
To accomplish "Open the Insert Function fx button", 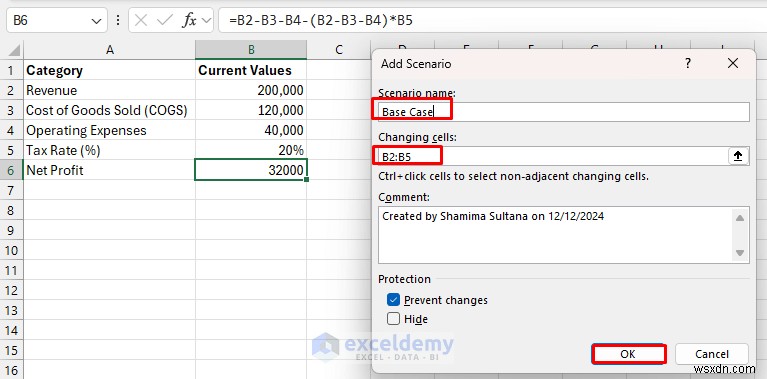I will [189, 21].
